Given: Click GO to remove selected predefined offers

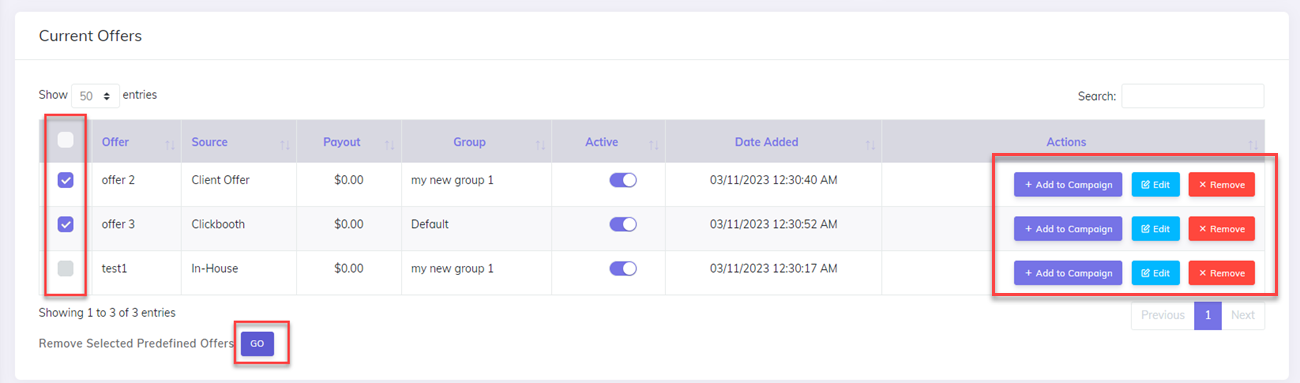Looking at the screenshot, I should click(257, 343).
